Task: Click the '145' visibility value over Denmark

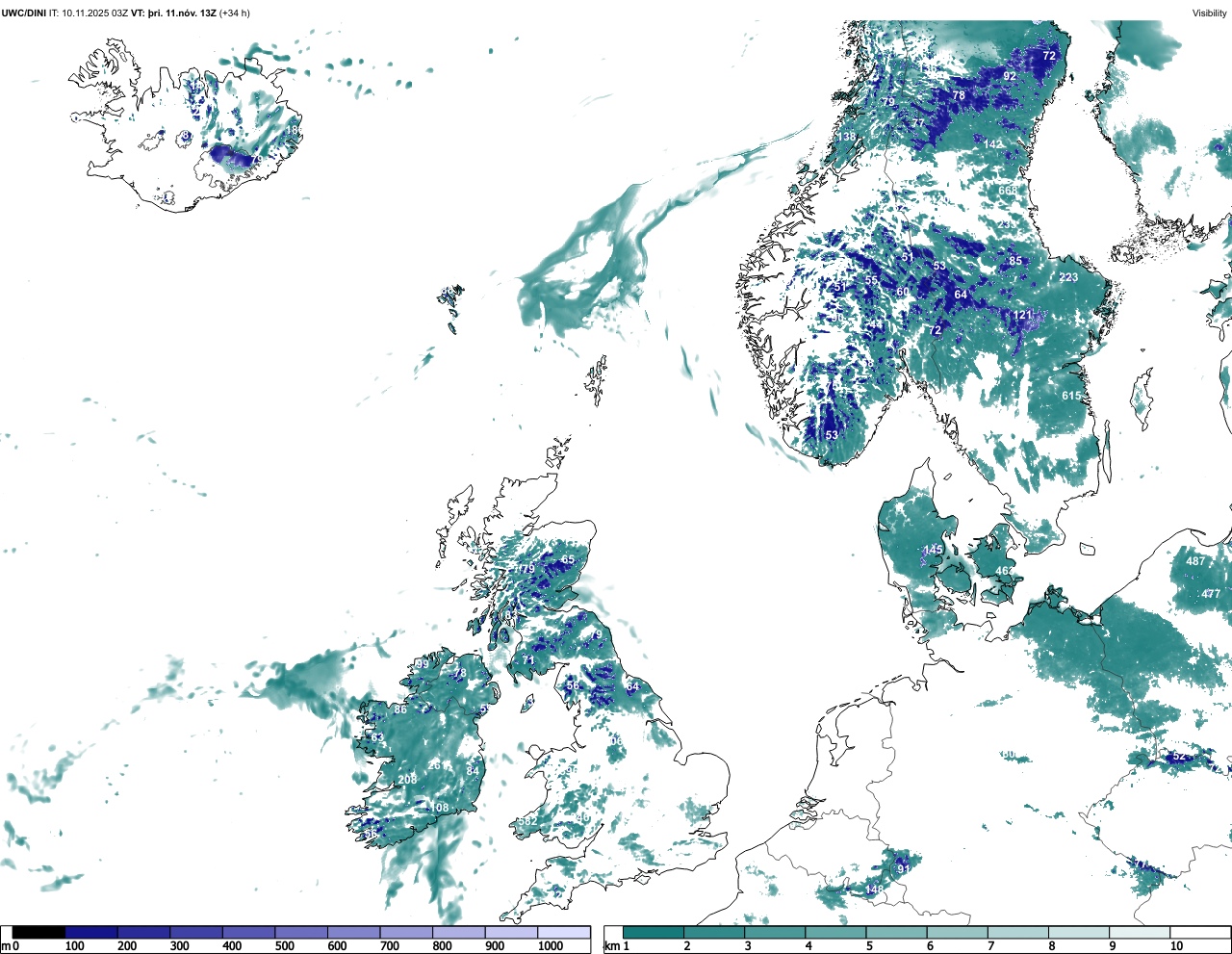Action: coord(934,550)
